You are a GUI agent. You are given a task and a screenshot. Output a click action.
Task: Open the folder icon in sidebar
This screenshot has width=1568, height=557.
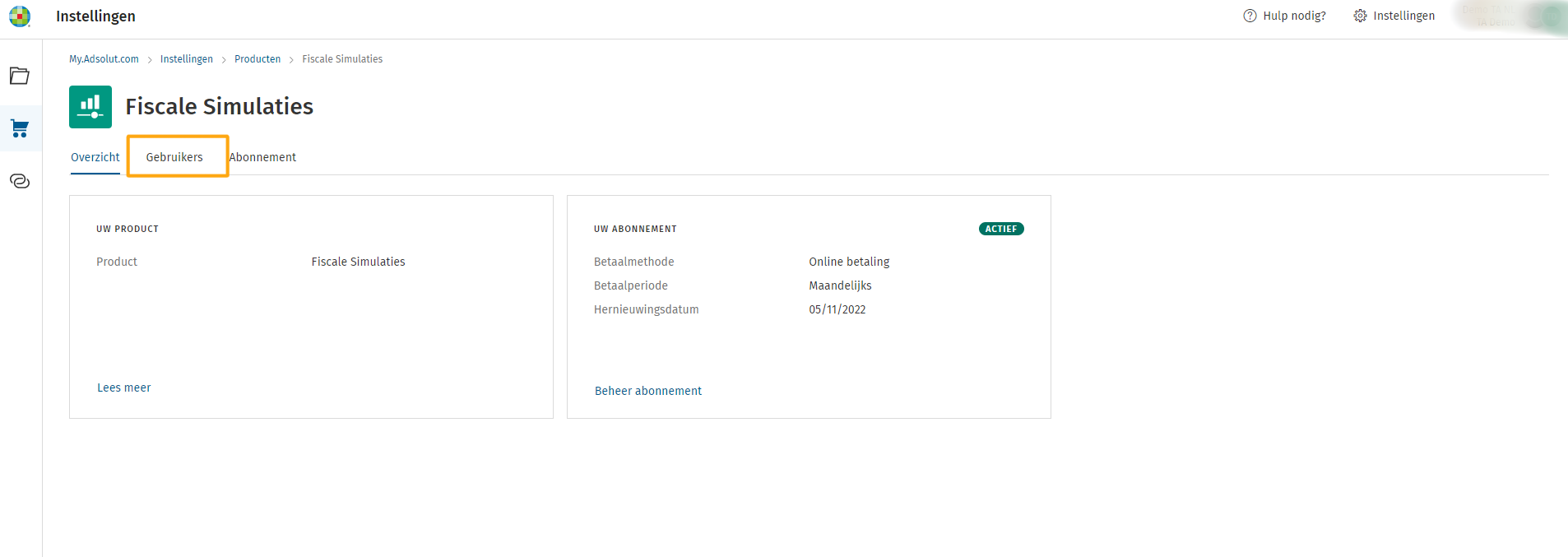click(20, 76)
